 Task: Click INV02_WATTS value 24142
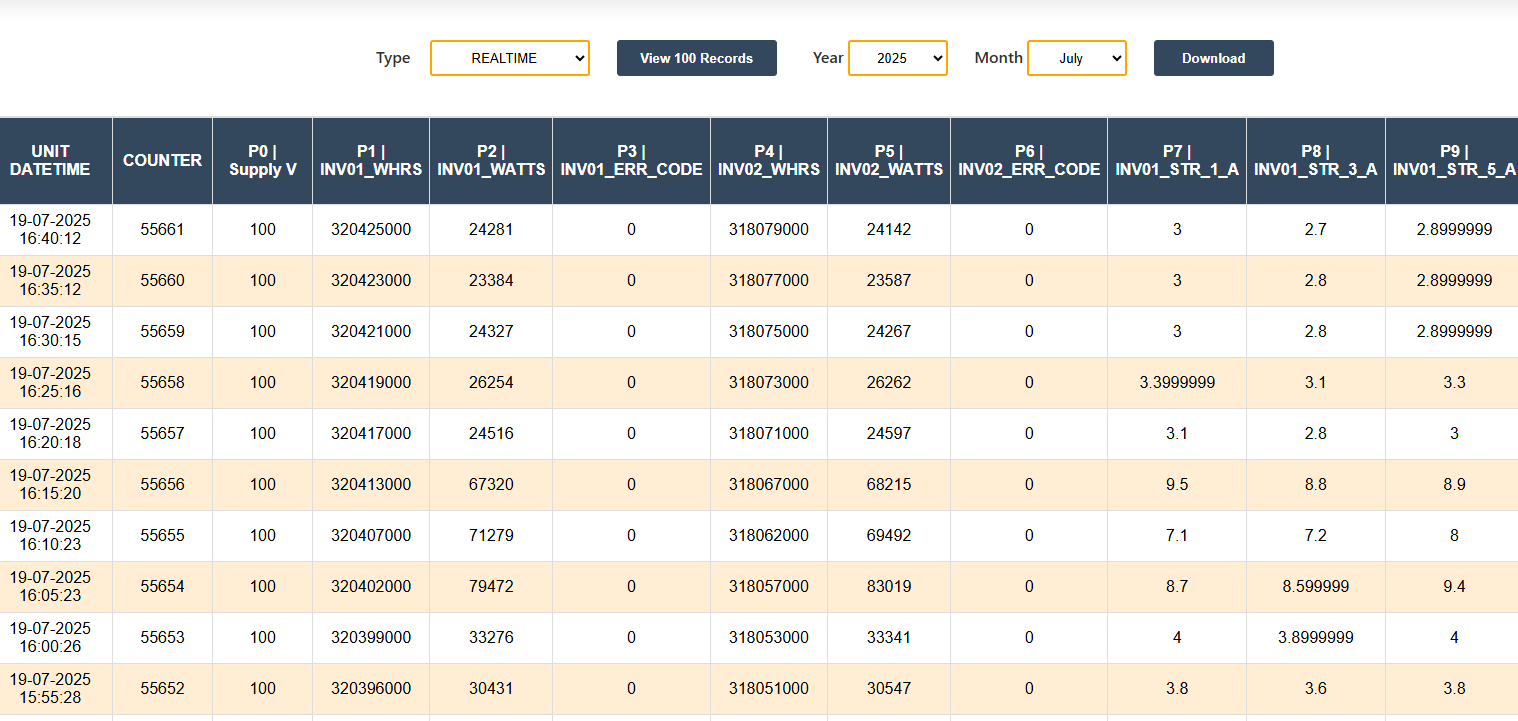pos(889,230)
